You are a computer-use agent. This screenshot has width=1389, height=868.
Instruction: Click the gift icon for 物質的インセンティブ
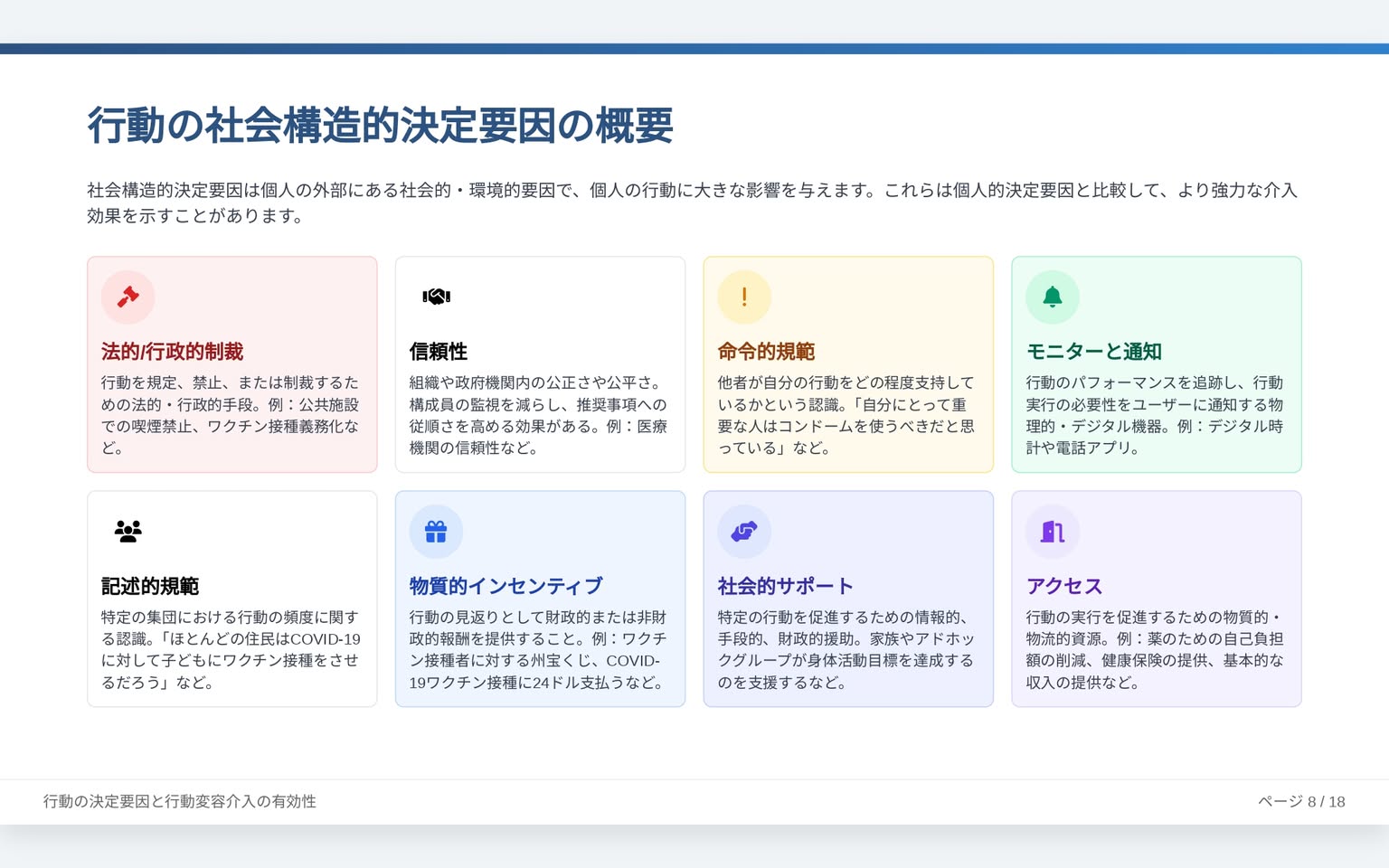(436, 532)
